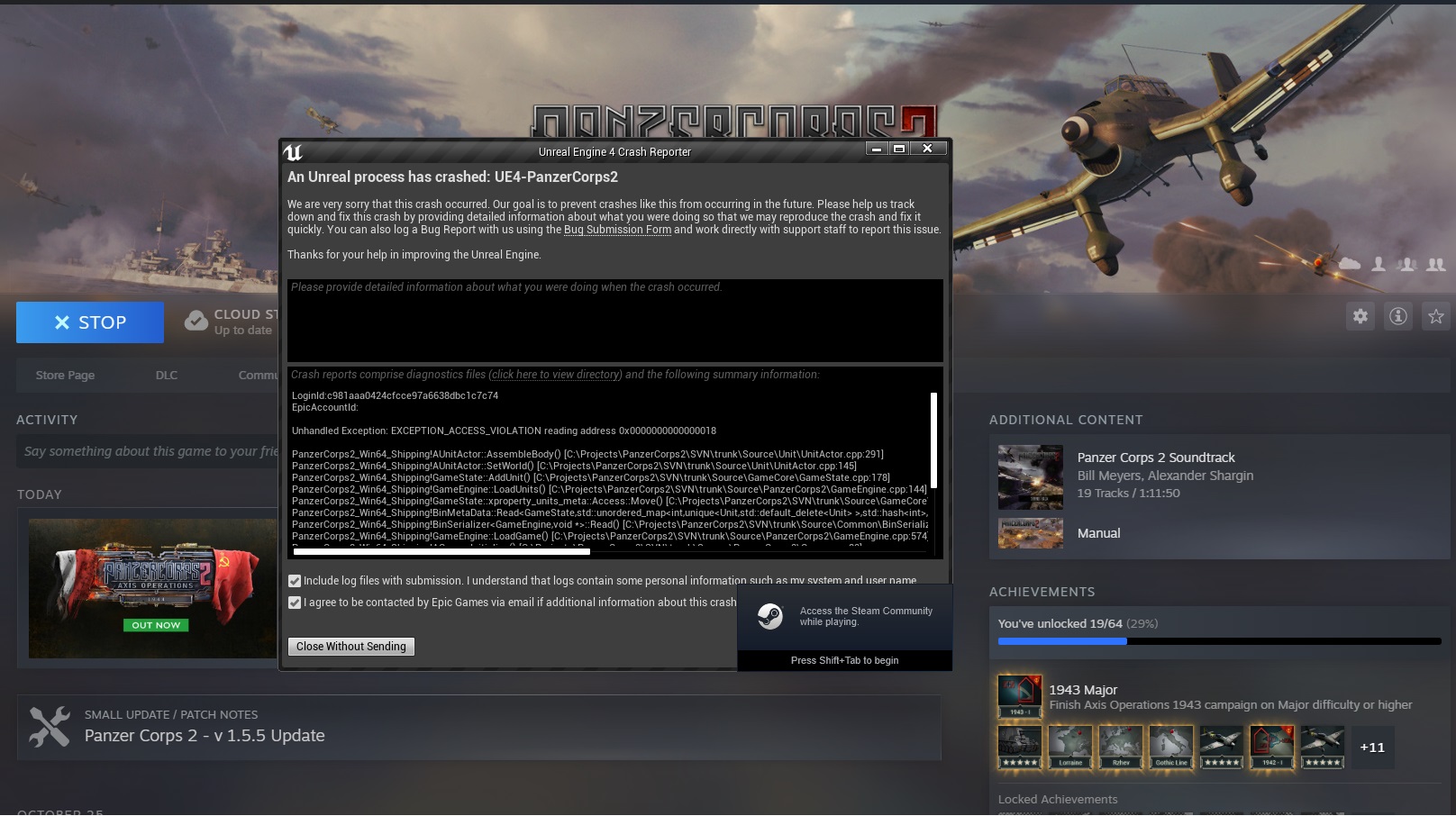Image resolution: width=1456 pixels, height=816 pixels.
Task: Open Panzer Corps 2 Soundtrack thumbnail
Action: (1031, 476)
